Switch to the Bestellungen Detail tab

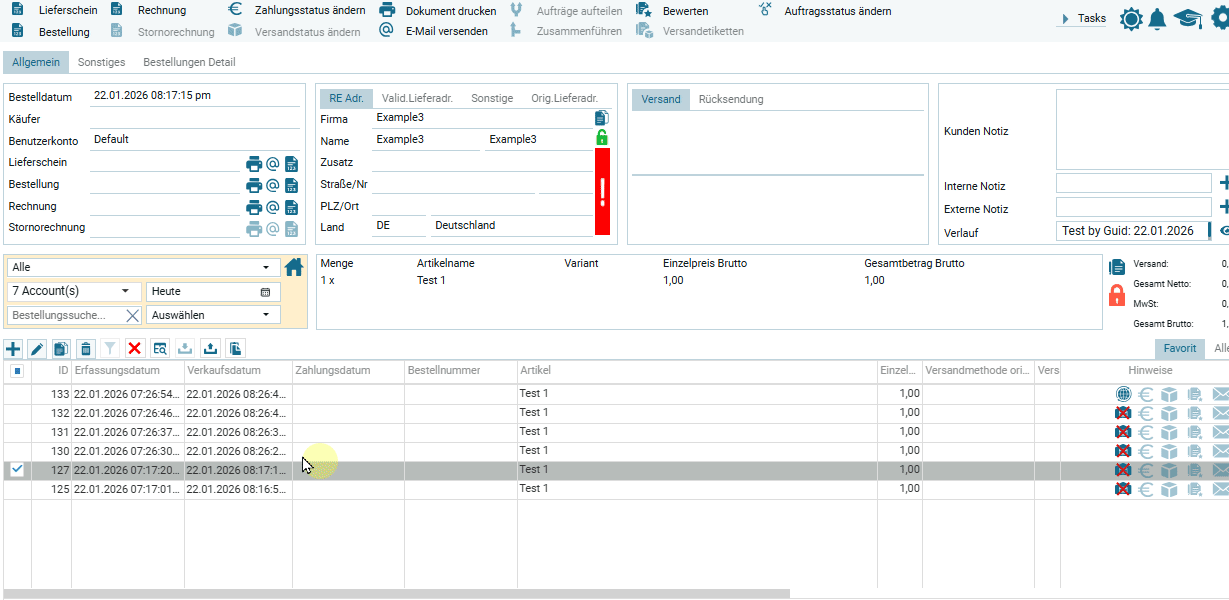(x=189, y=62)
